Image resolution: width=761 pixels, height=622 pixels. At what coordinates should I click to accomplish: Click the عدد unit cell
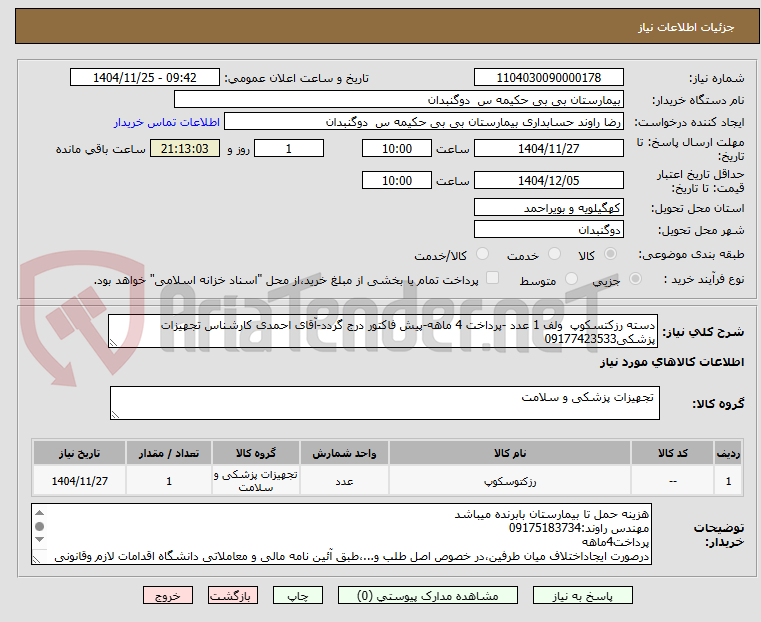(344, 481)
